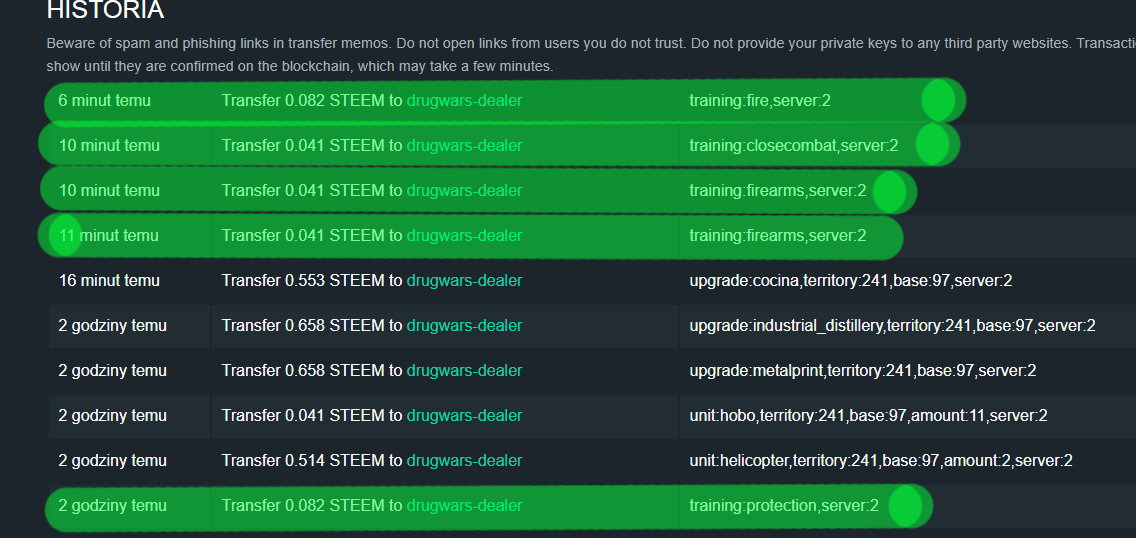This screenshot has width=1136, height=538.
Task: Open drugwars-dealer link in helicopter unit row
Action: 464,461
